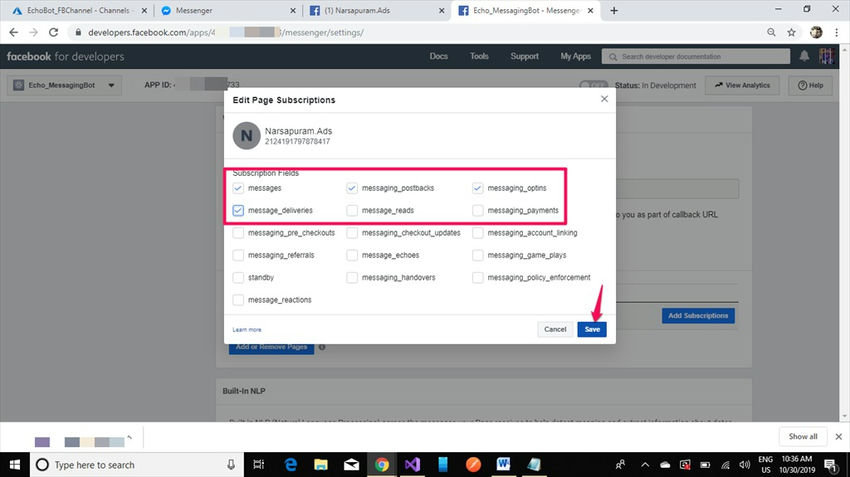Uncheck the messaging_postbacks checkbox
850x477 pixels.
point(352,188)
